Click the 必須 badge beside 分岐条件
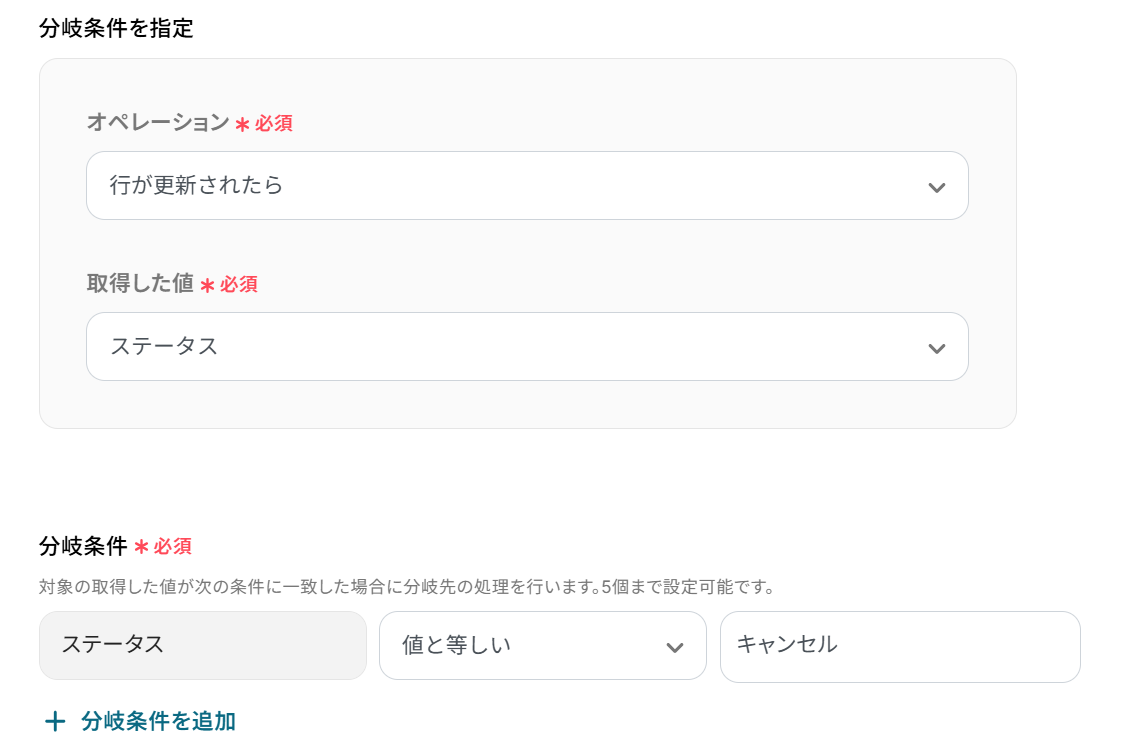Viewport: 1148px width, 747px height. coord(172,547)
